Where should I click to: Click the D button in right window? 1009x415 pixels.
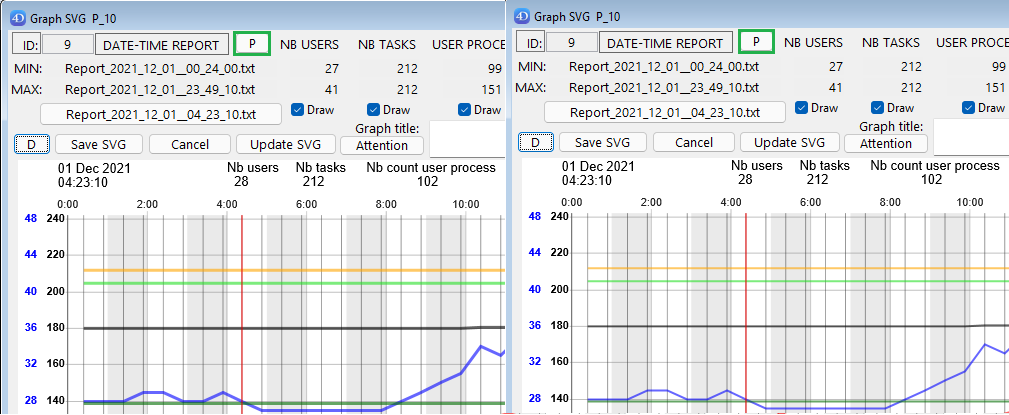pos(534,143)
